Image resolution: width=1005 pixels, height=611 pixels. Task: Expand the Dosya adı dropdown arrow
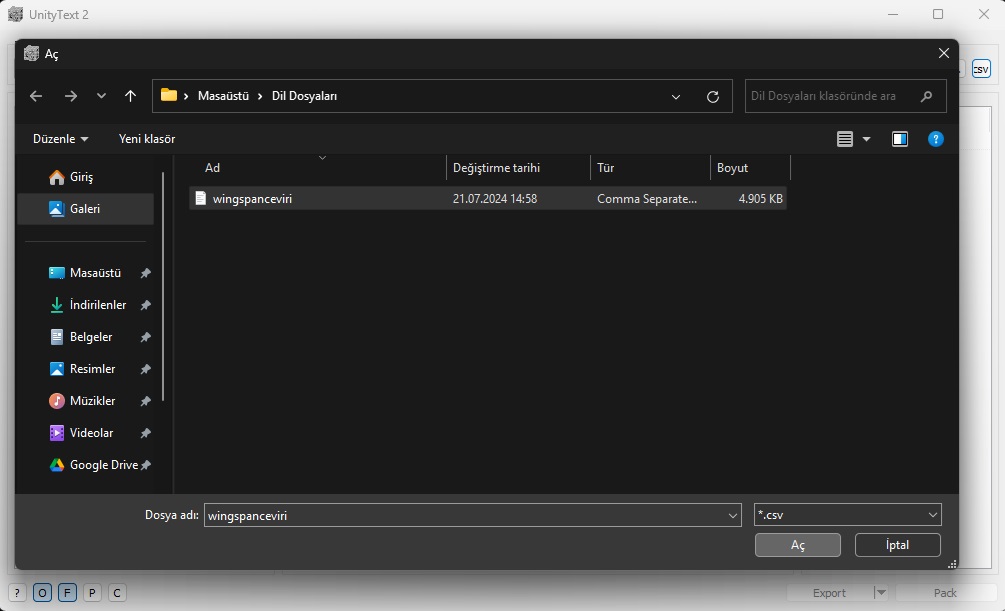pyautogui.click(x=733, y=515)
